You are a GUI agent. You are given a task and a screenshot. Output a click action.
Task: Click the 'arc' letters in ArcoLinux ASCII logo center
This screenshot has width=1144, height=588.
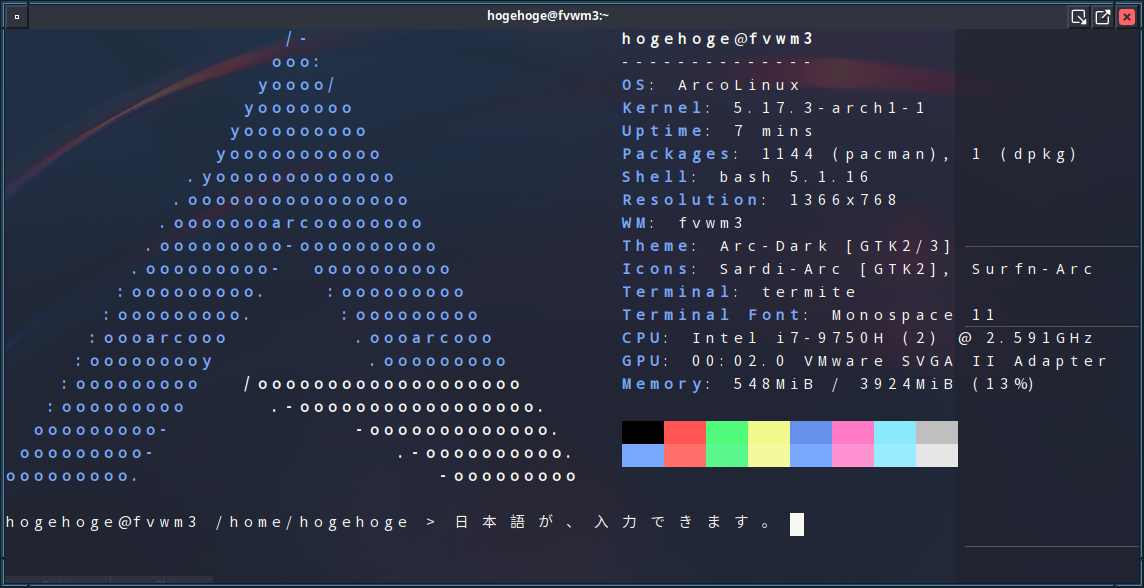coord(291,223)
